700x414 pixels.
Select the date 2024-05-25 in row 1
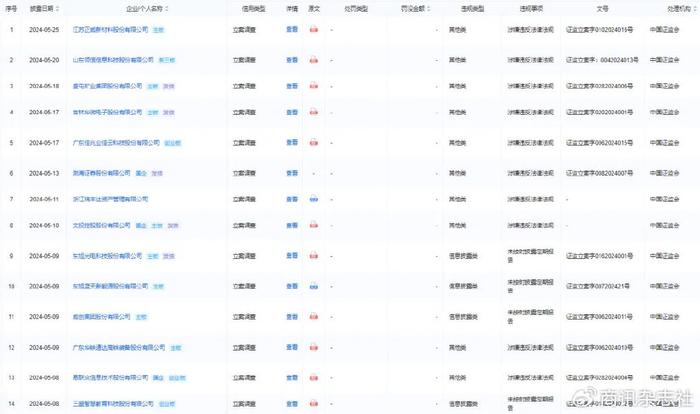pyautogui.click(x=44, y=29)
